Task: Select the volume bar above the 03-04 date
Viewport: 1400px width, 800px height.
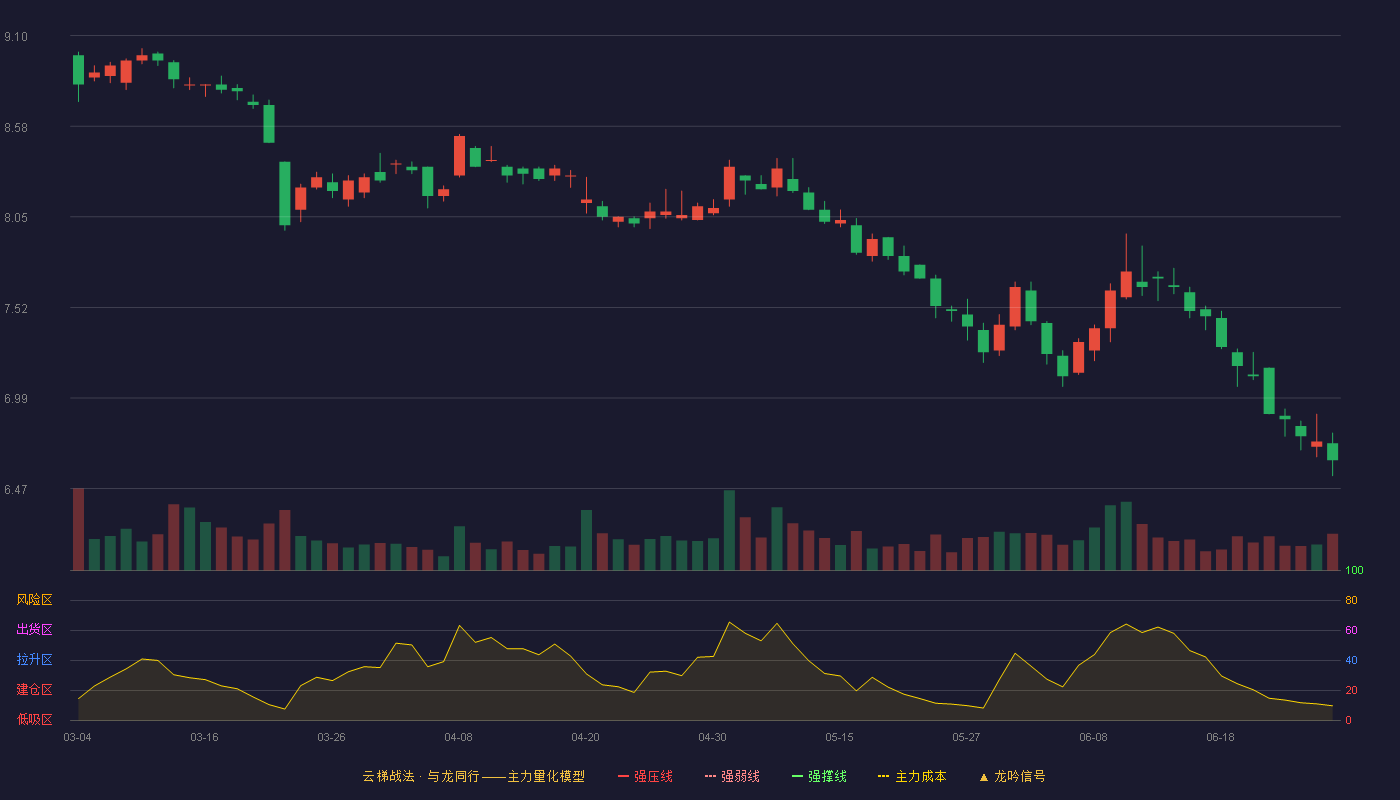Action: (x=78, y=529)
